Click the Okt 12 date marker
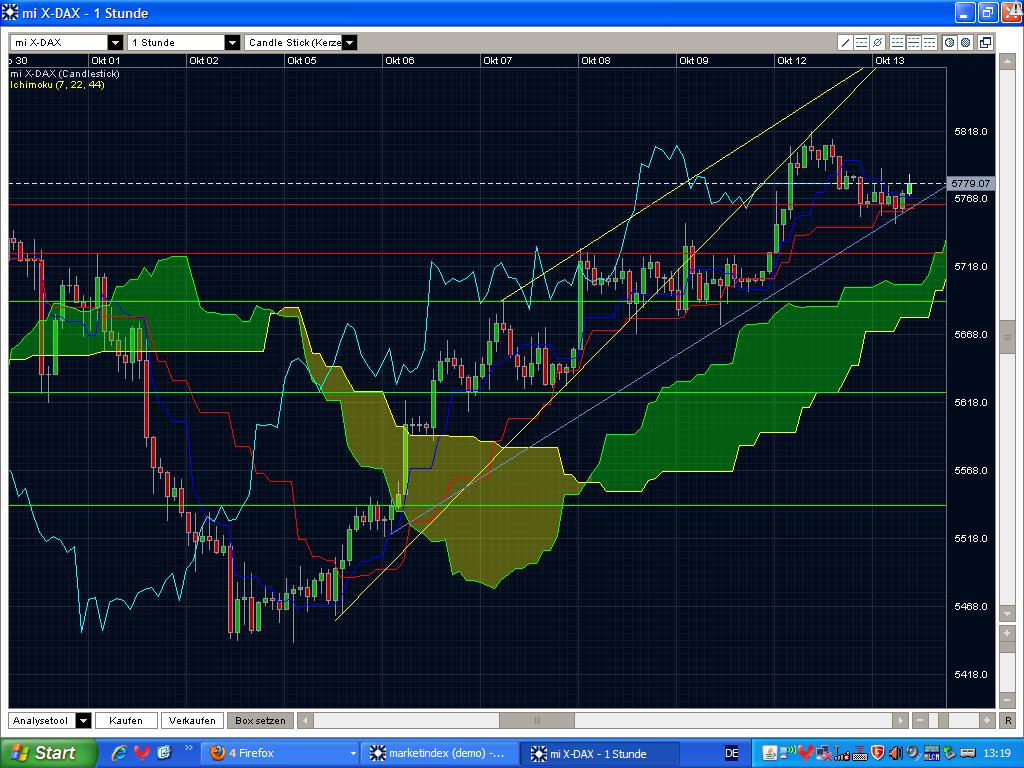The image size is (1024, 768). (x=792, y=60)
